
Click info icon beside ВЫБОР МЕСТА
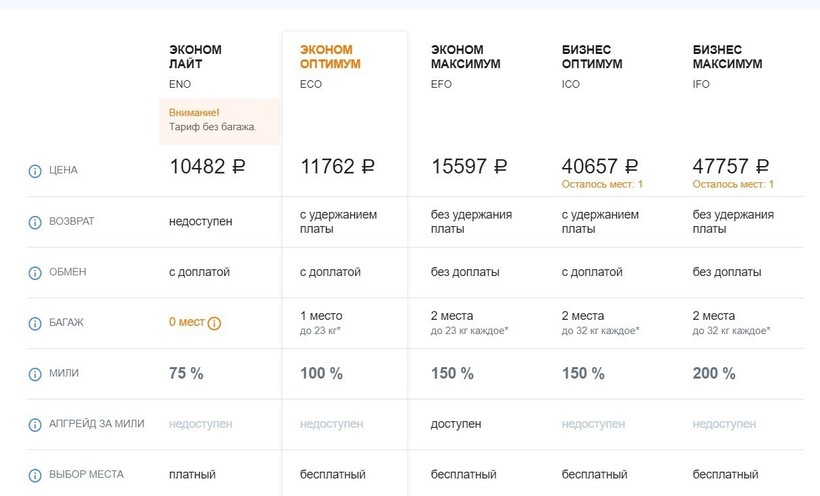(35, 475)
